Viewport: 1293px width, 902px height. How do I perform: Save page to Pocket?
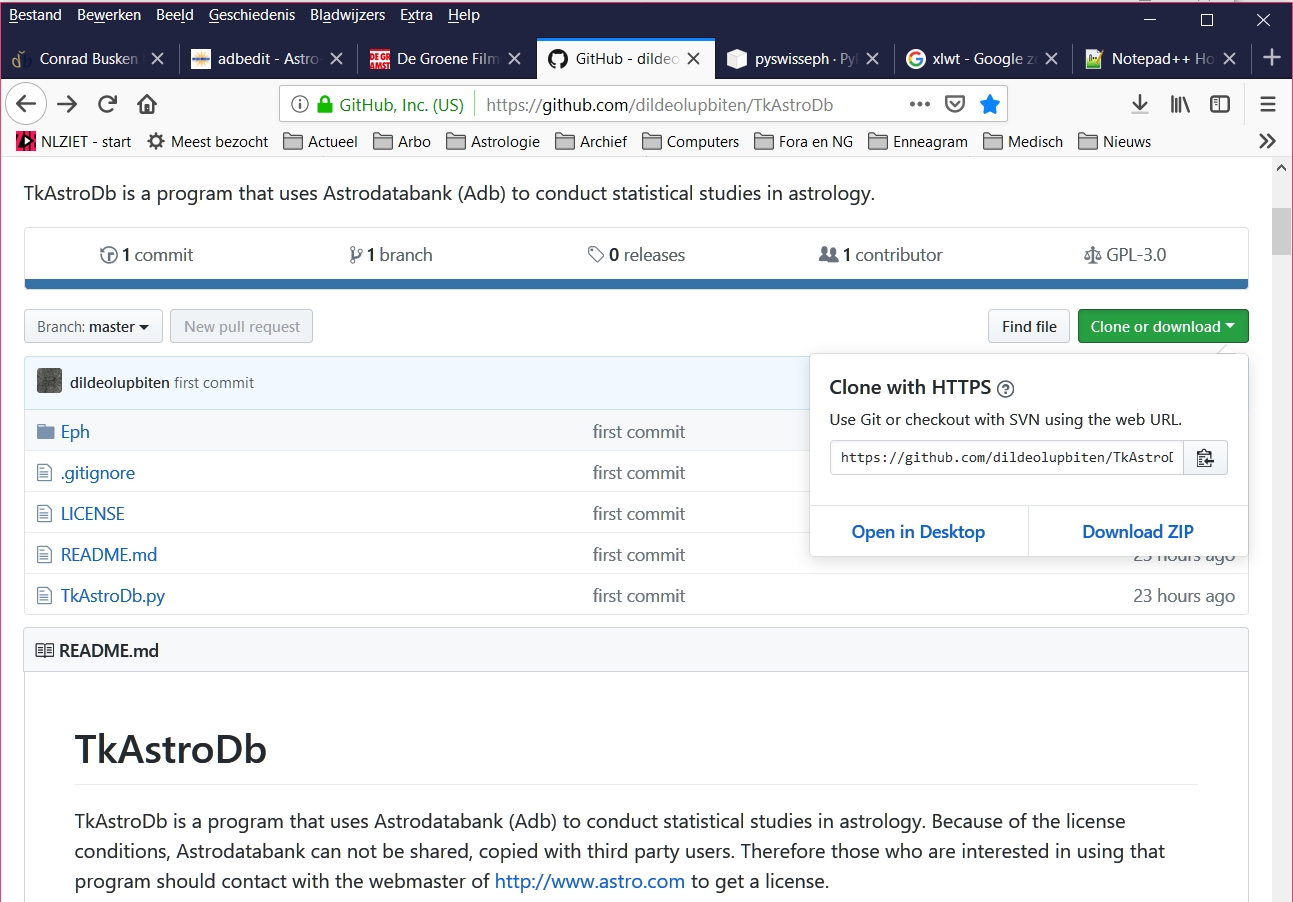pyautogui.click(x=955, y=104)
